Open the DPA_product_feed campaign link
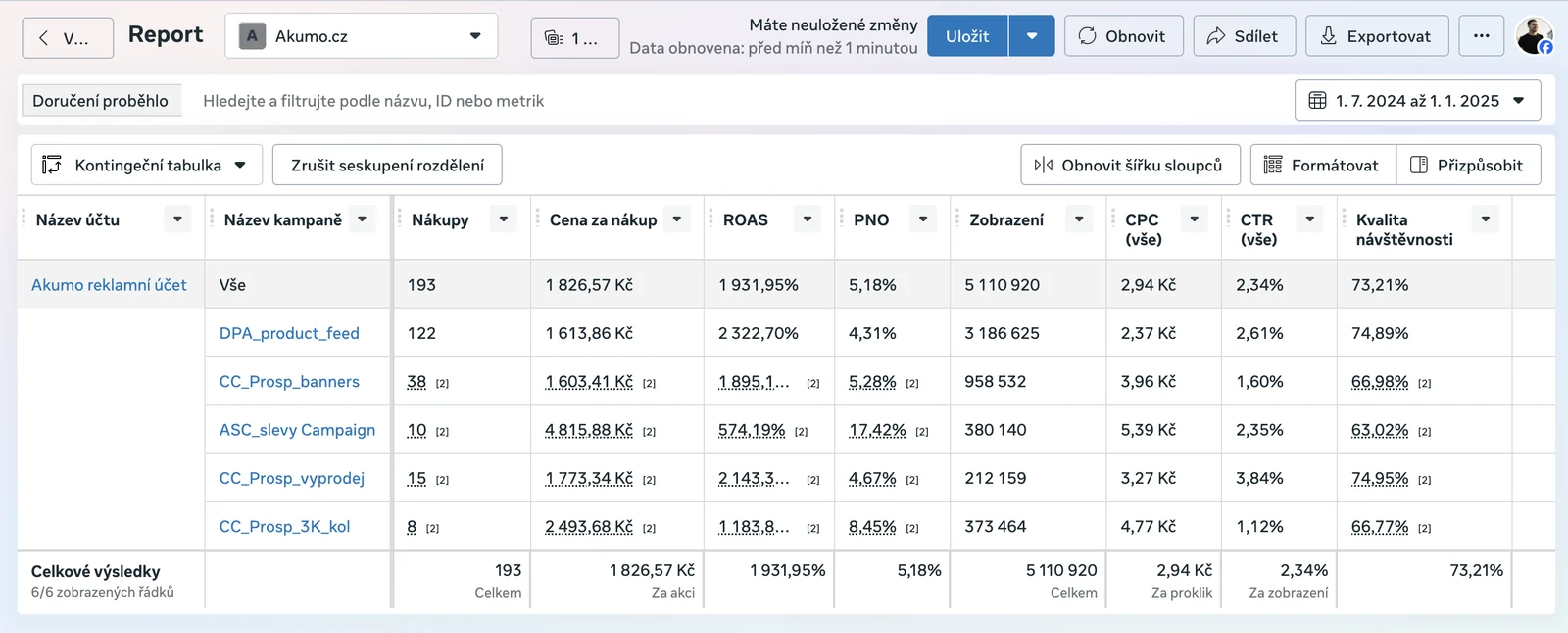This screenshot has width=1568, height=633. [289, 333]
